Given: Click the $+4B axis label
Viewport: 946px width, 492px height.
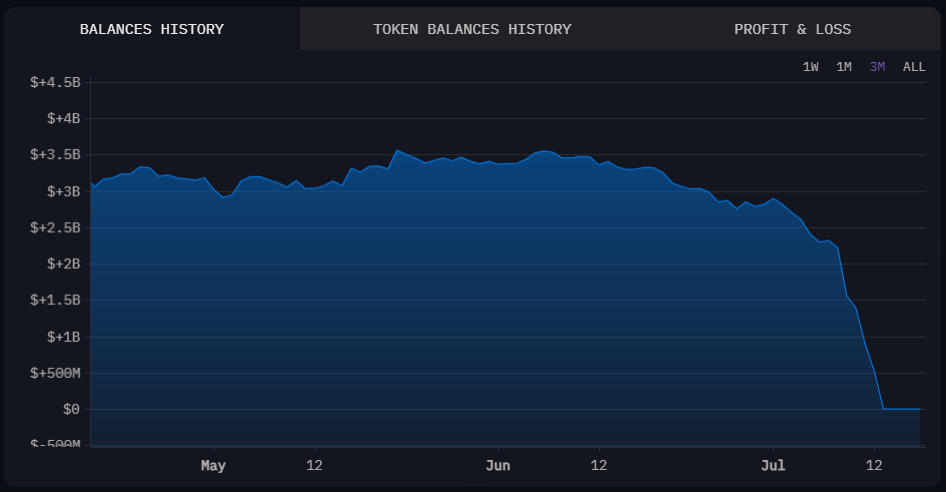Looking at the screenshot, I should [64, 118].
